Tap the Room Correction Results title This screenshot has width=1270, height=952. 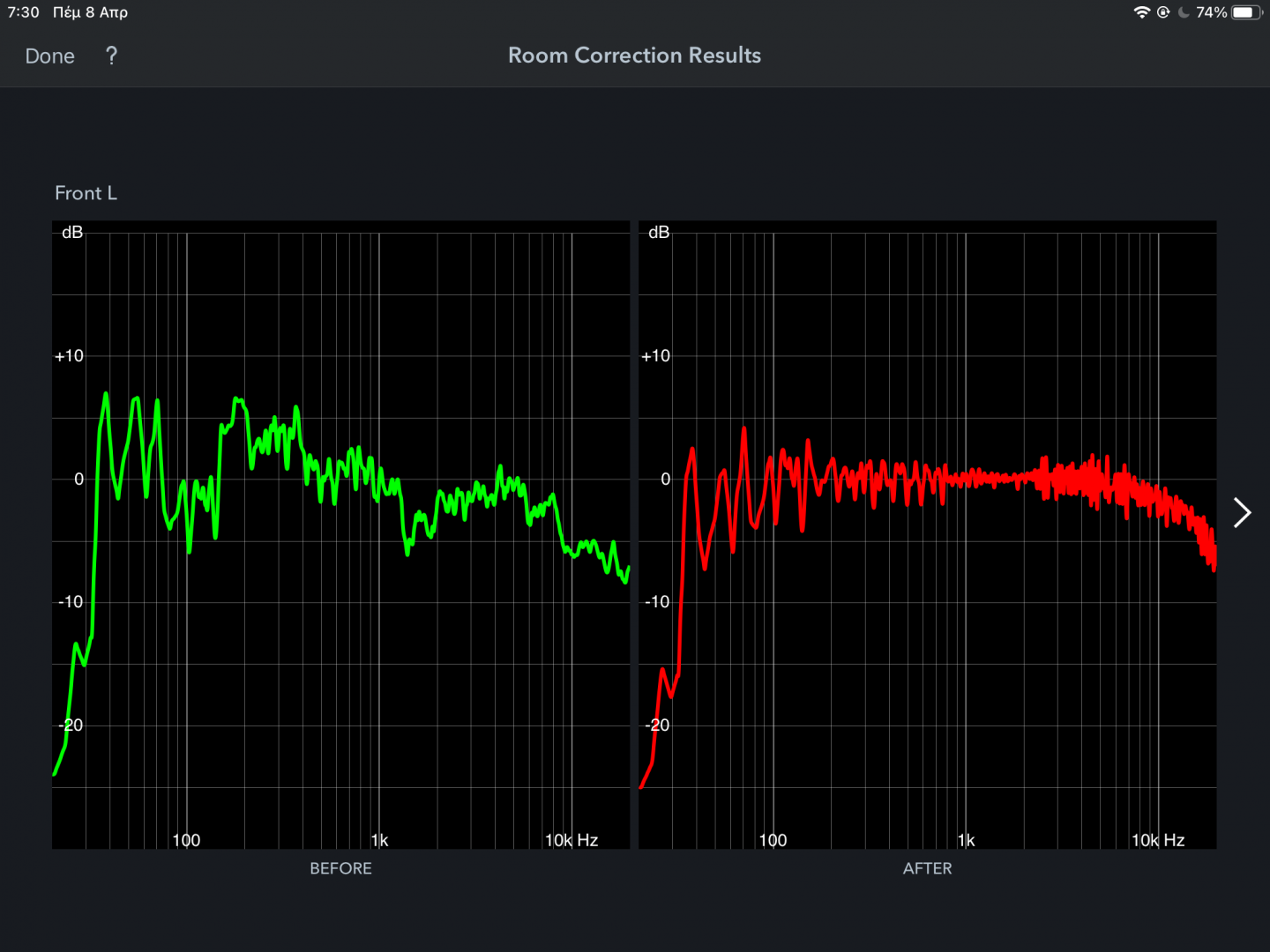[x=634, y=56]
